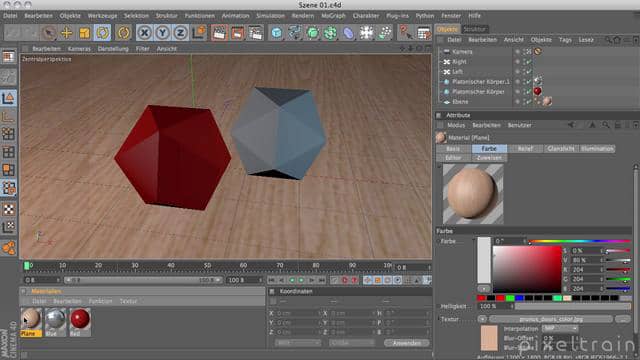
Task: Click wood material tag on Ebene
Action: pos(547,101)
